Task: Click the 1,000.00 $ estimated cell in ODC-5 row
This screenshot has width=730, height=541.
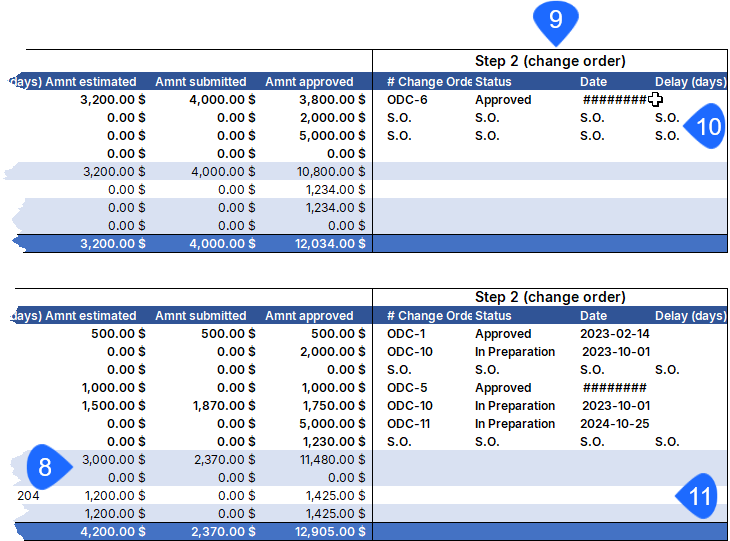Action: pos(114,388)
